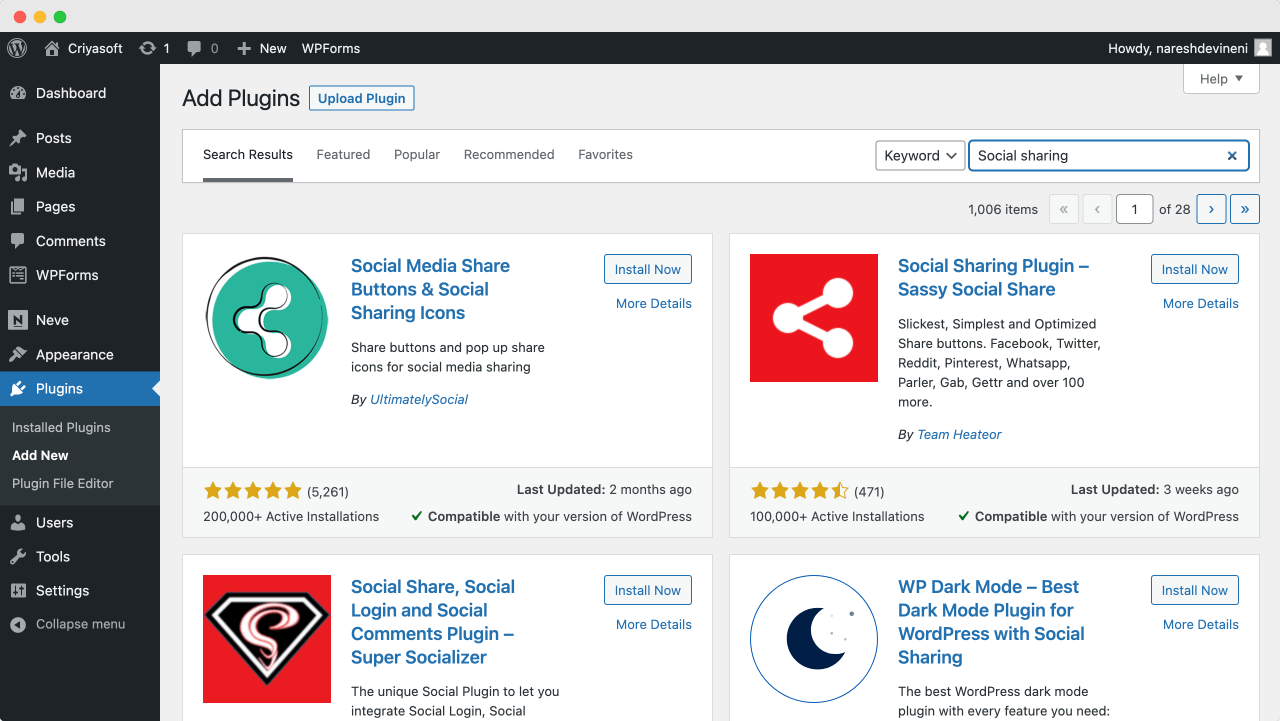Click the 1,006 items count text
Image resolution: width=1280 pixels, height=721 pixels.
1003,209
